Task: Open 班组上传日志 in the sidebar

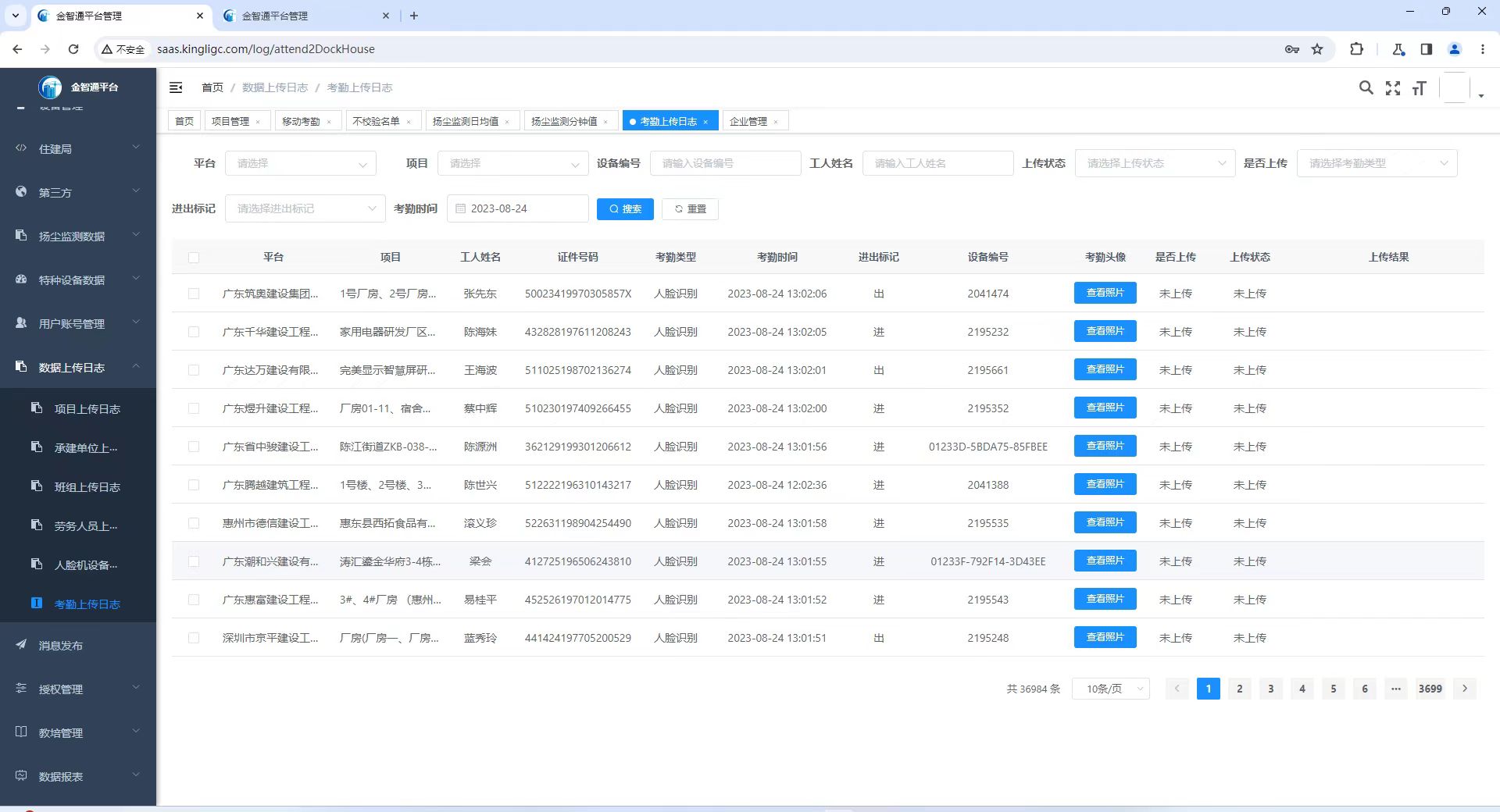Action: point(78,486)
